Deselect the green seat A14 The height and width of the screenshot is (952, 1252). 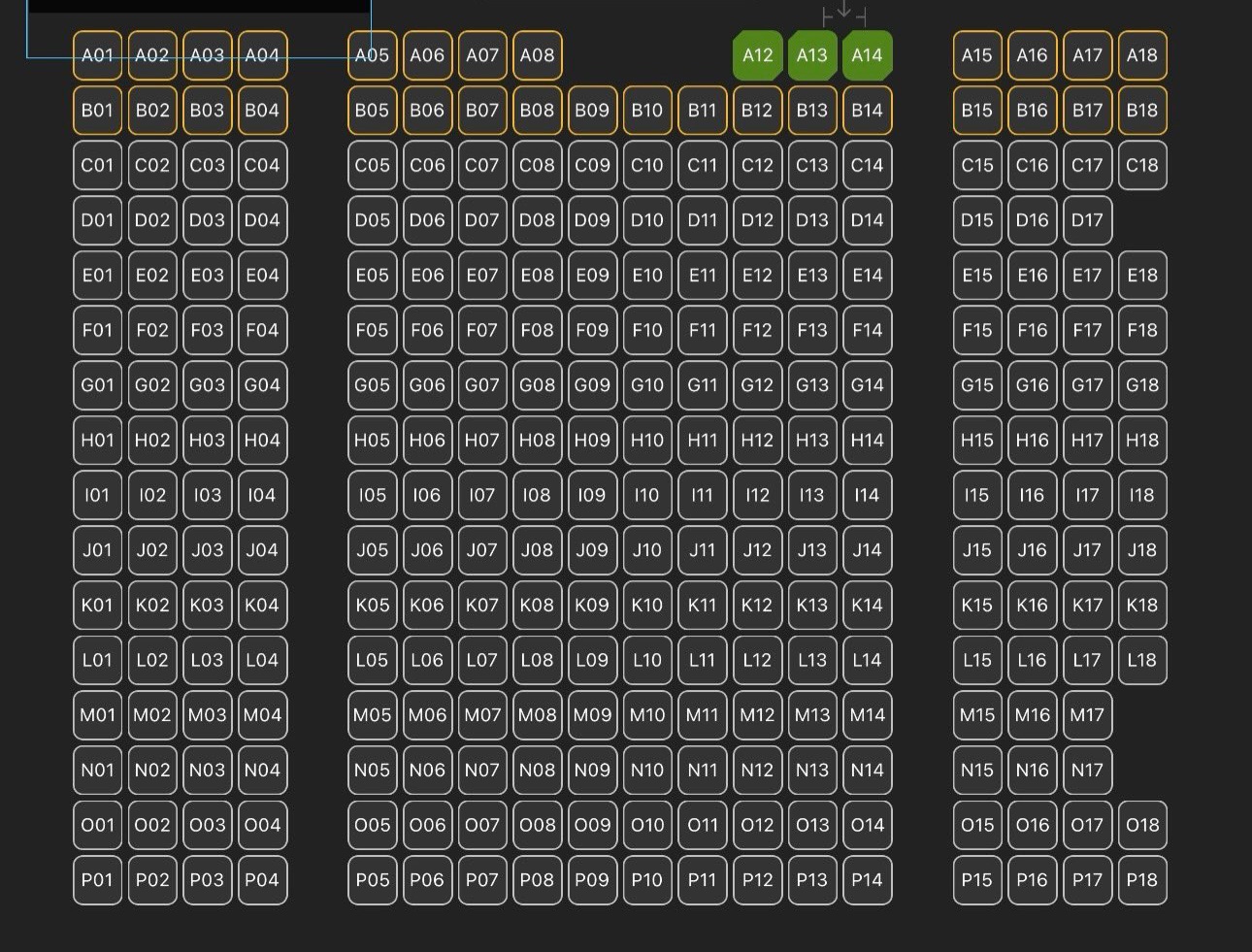coord(867,55)
